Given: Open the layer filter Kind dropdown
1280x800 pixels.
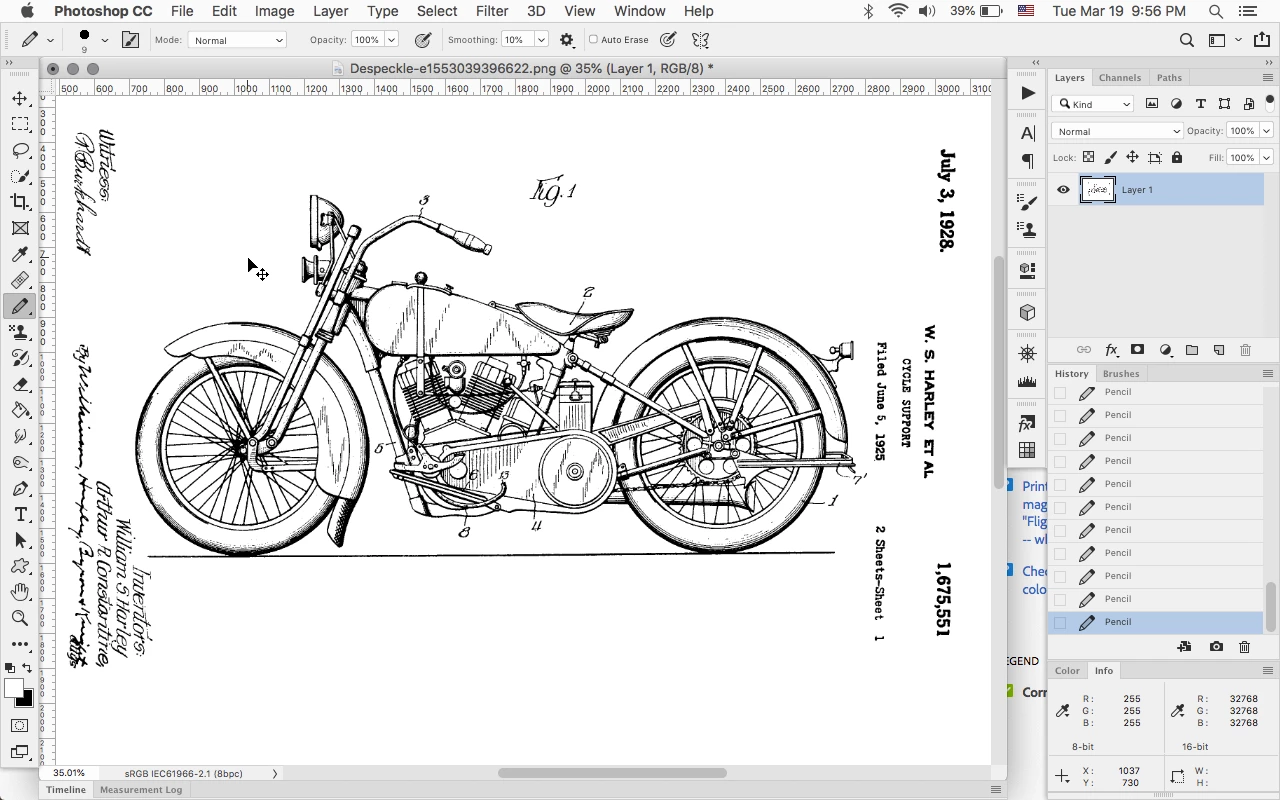Looking at the screenshot, I should click(x=1094, y=104).
